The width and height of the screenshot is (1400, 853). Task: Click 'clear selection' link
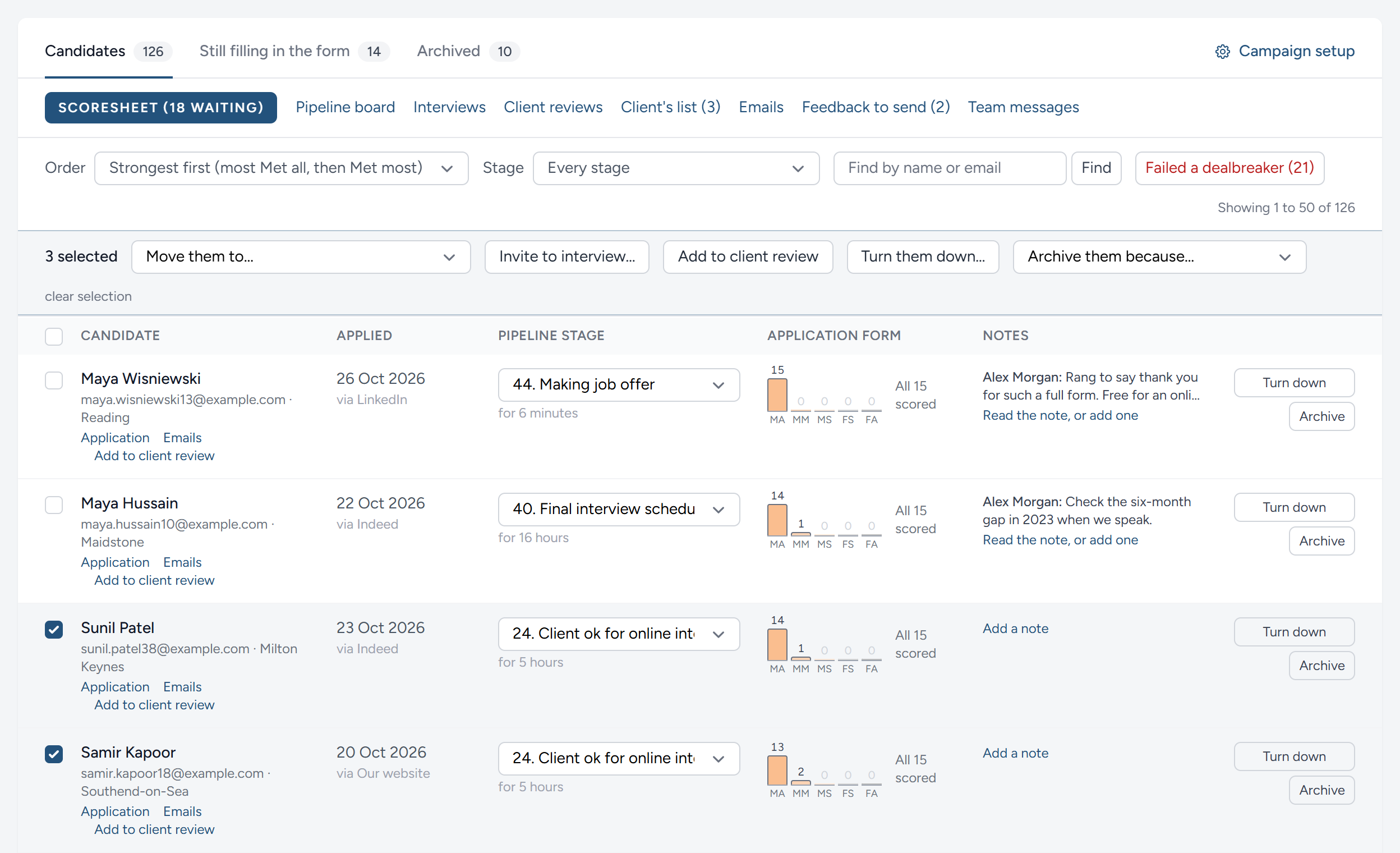(88, 296)
